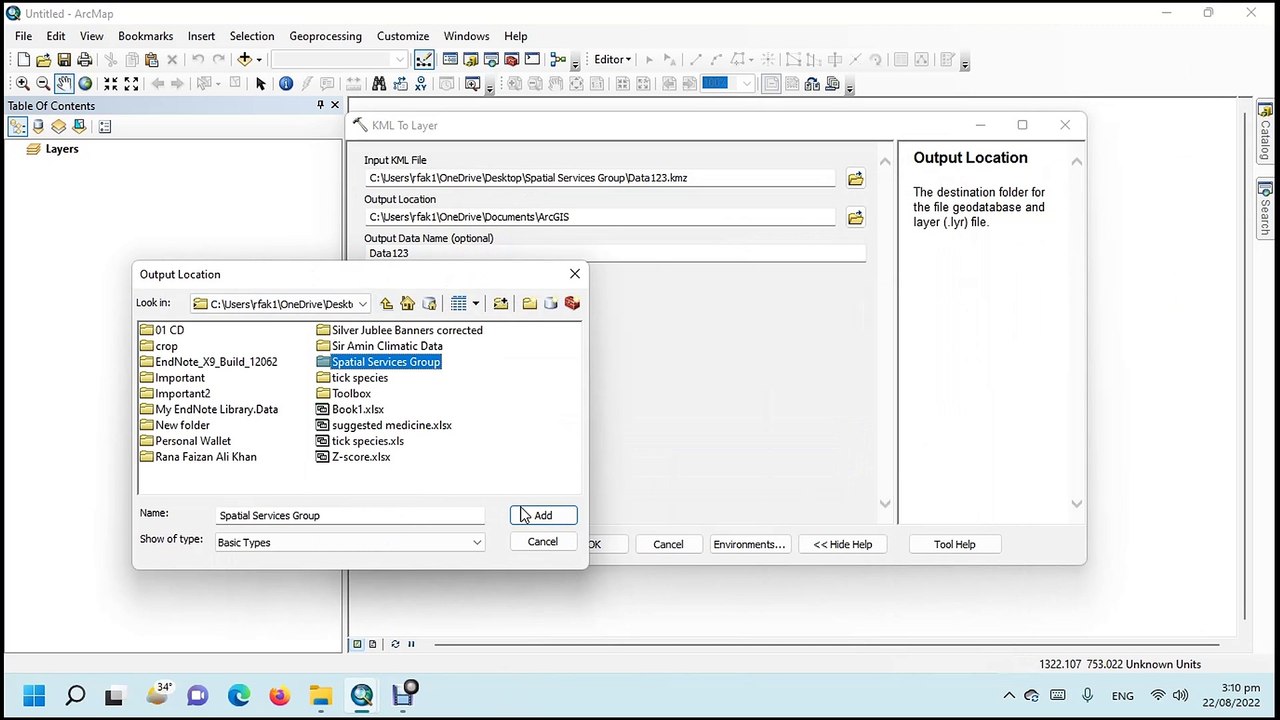Click Connect To Folder icon in dialog
This screenshot has width=1280, height=720.
500,303
